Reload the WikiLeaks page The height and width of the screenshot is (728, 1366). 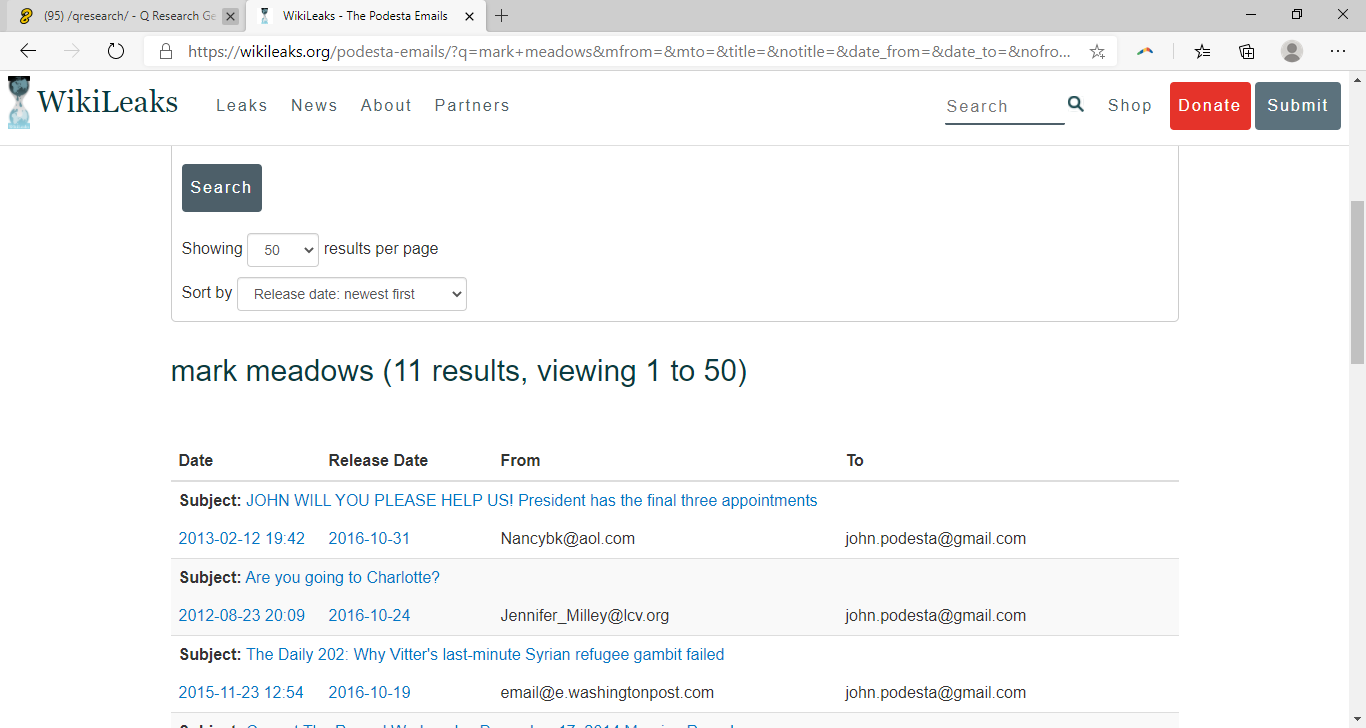tap(115, 51)
